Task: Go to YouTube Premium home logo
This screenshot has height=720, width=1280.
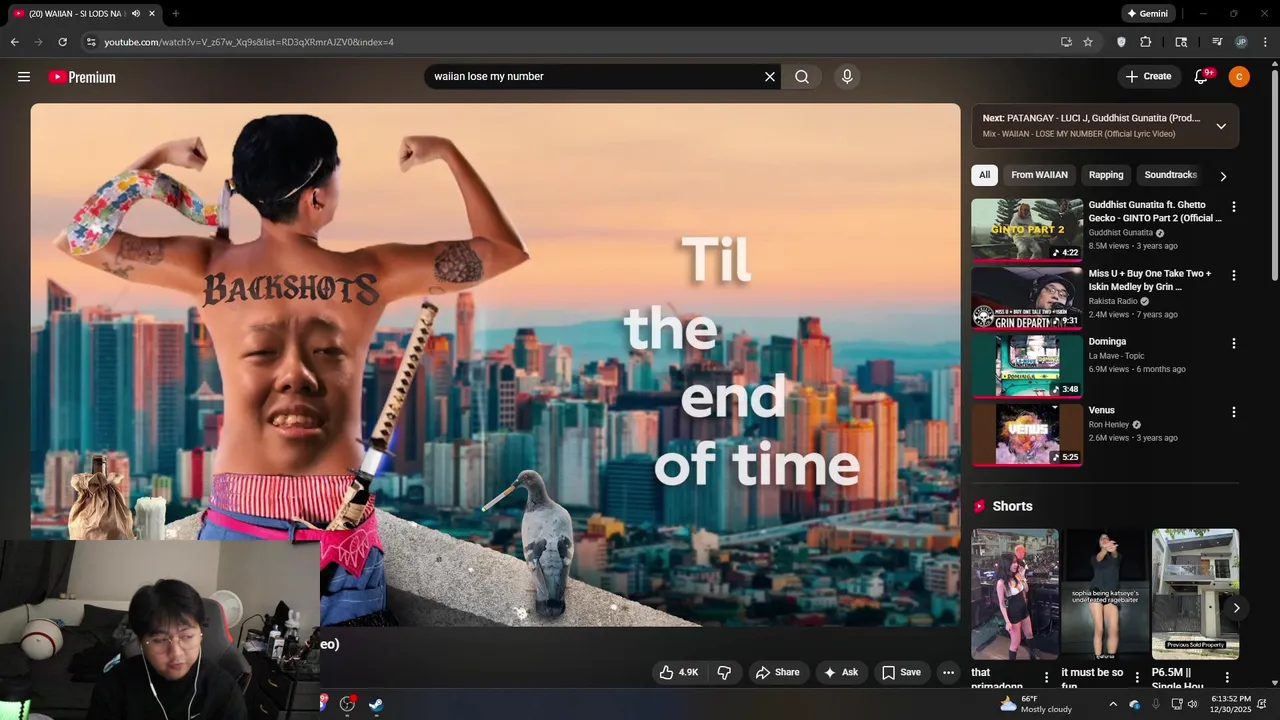Action: pos(82,77)
